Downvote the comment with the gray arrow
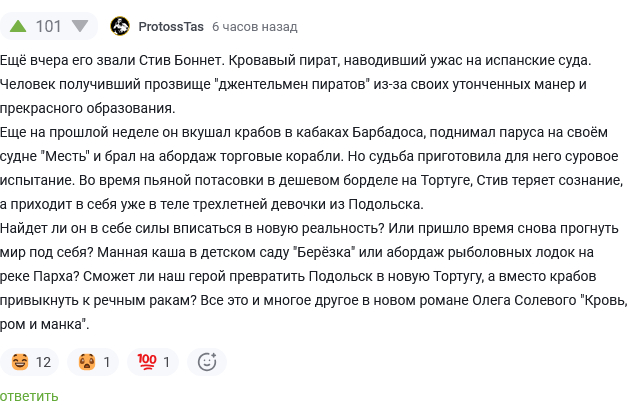 coord(80,26)
